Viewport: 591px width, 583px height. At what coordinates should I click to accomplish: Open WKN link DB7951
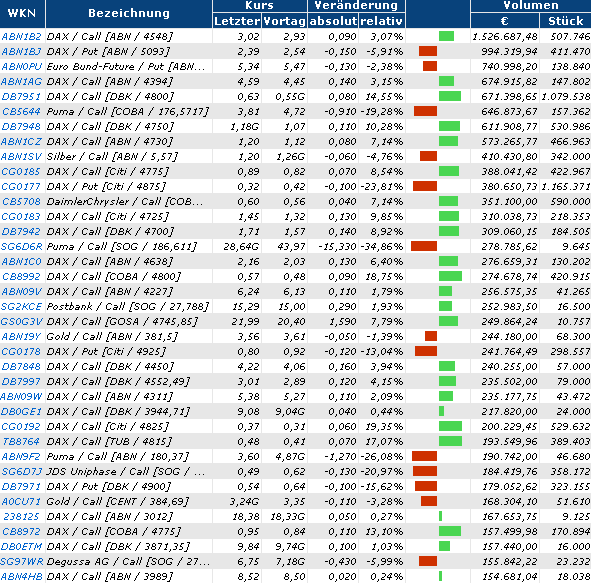click(21, 96)
